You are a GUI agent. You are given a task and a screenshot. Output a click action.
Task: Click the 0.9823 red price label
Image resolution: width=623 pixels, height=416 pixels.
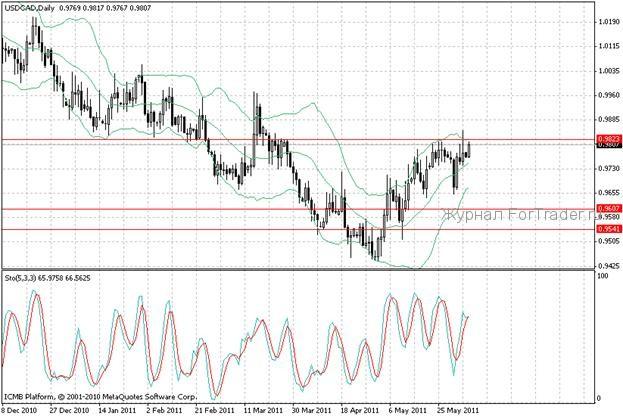(x=606, y=139)
